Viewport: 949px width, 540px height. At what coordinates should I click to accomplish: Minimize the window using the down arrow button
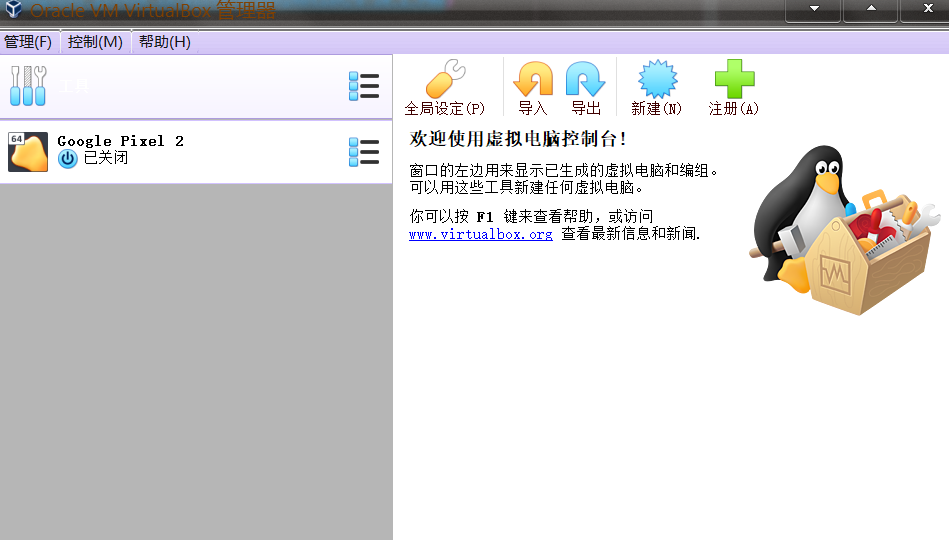814,9
